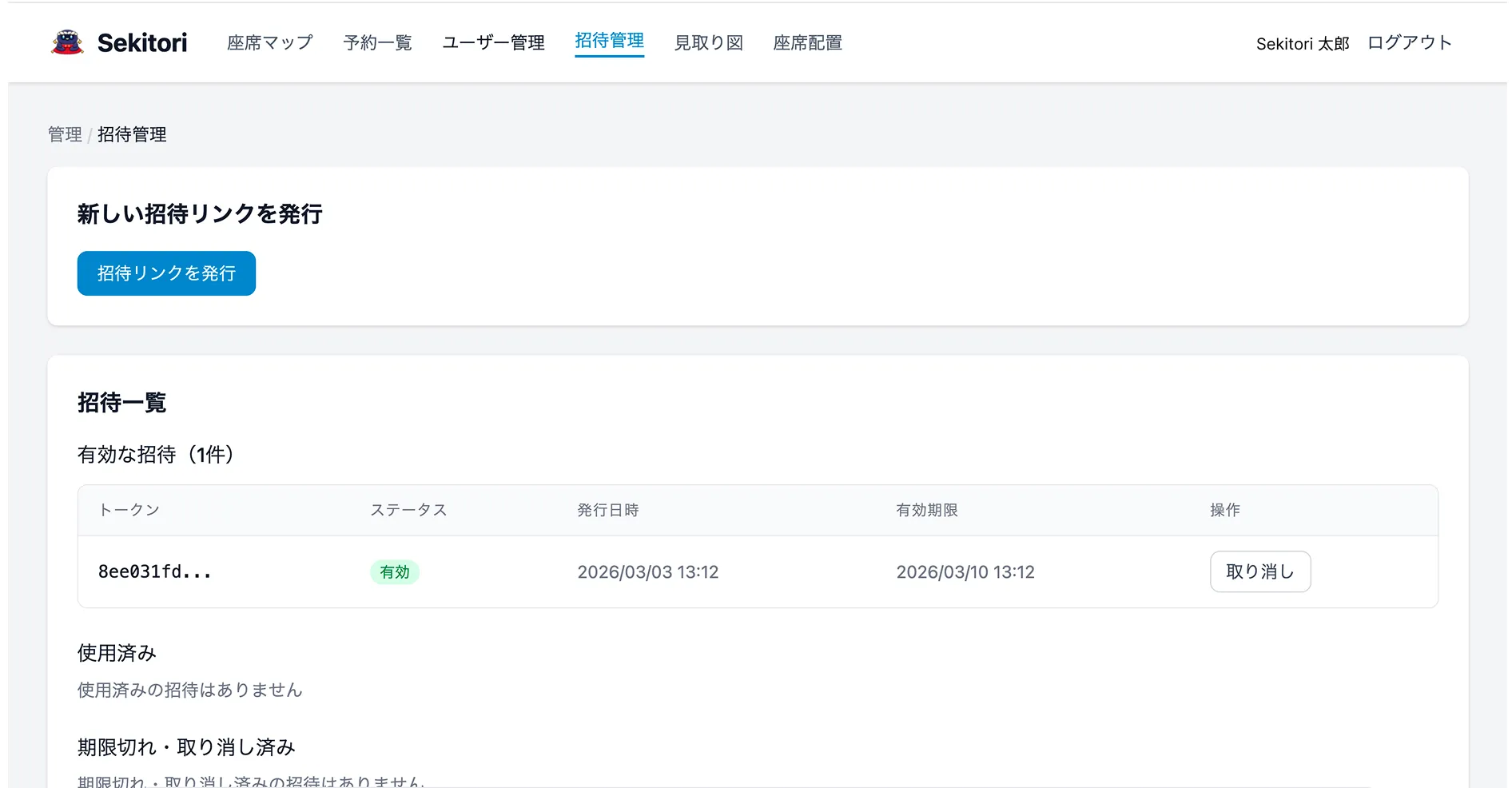Click ログアウト to sign out
Image resolution: width=1512 pixels, height=788 pixels.
[1410, 42]
